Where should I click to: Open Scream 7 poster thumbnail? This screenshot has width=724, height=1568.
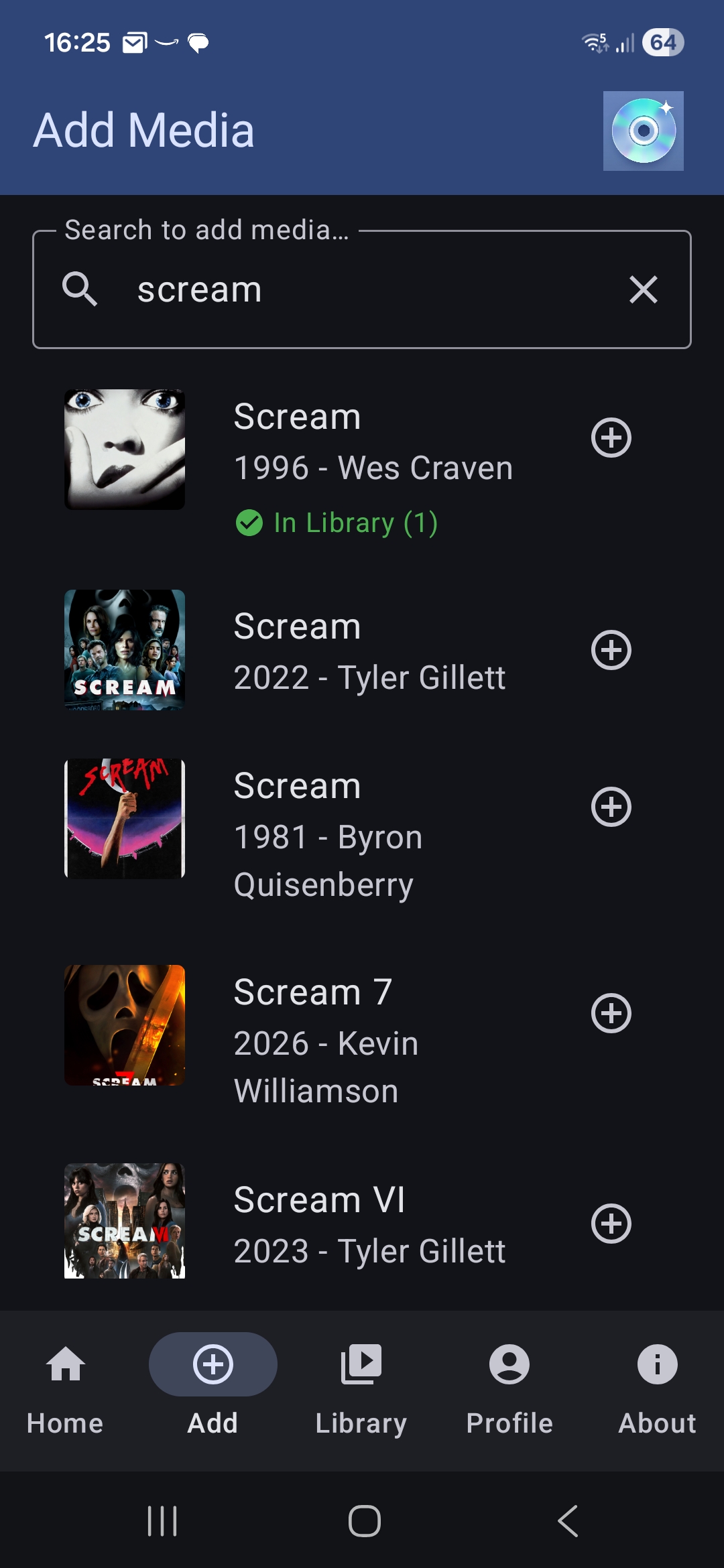125,1025
